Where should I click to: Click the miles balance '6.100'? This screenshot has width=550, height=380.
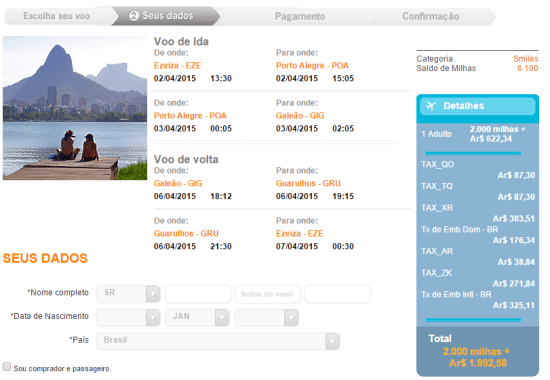pyautogui.click(x=528, y=68)
